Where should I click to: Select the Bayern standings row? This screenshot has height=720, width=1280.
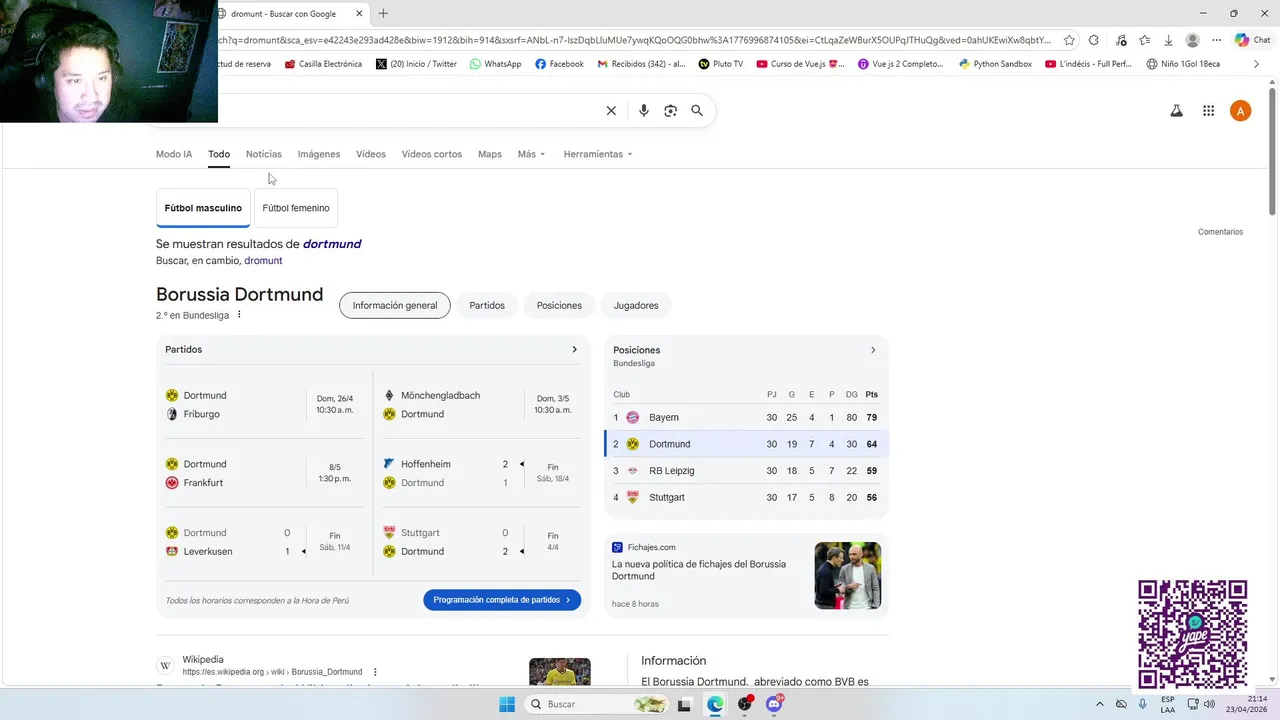(x=746, y=417)
